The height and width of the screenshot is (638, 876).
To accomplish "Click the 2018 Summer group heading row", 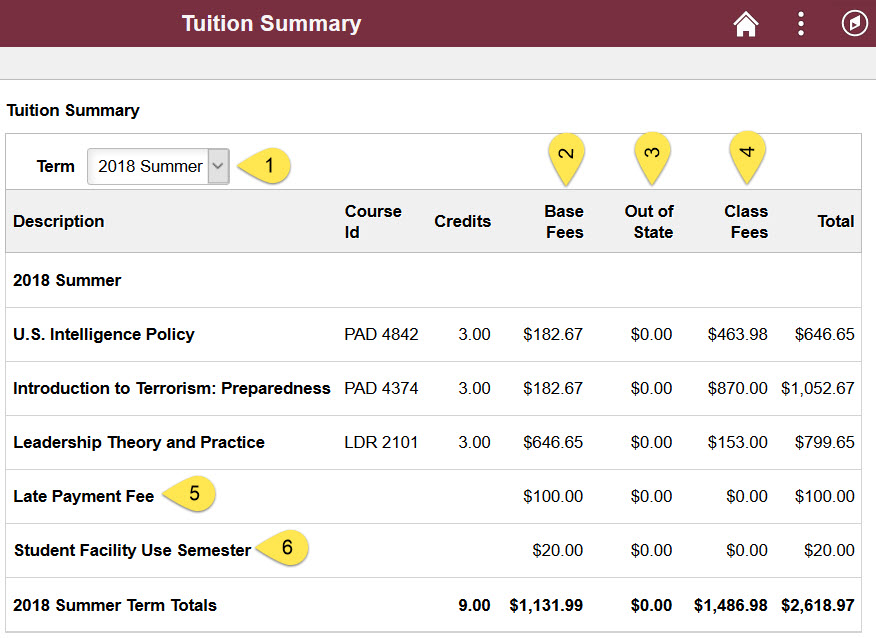I will point(434,280).
